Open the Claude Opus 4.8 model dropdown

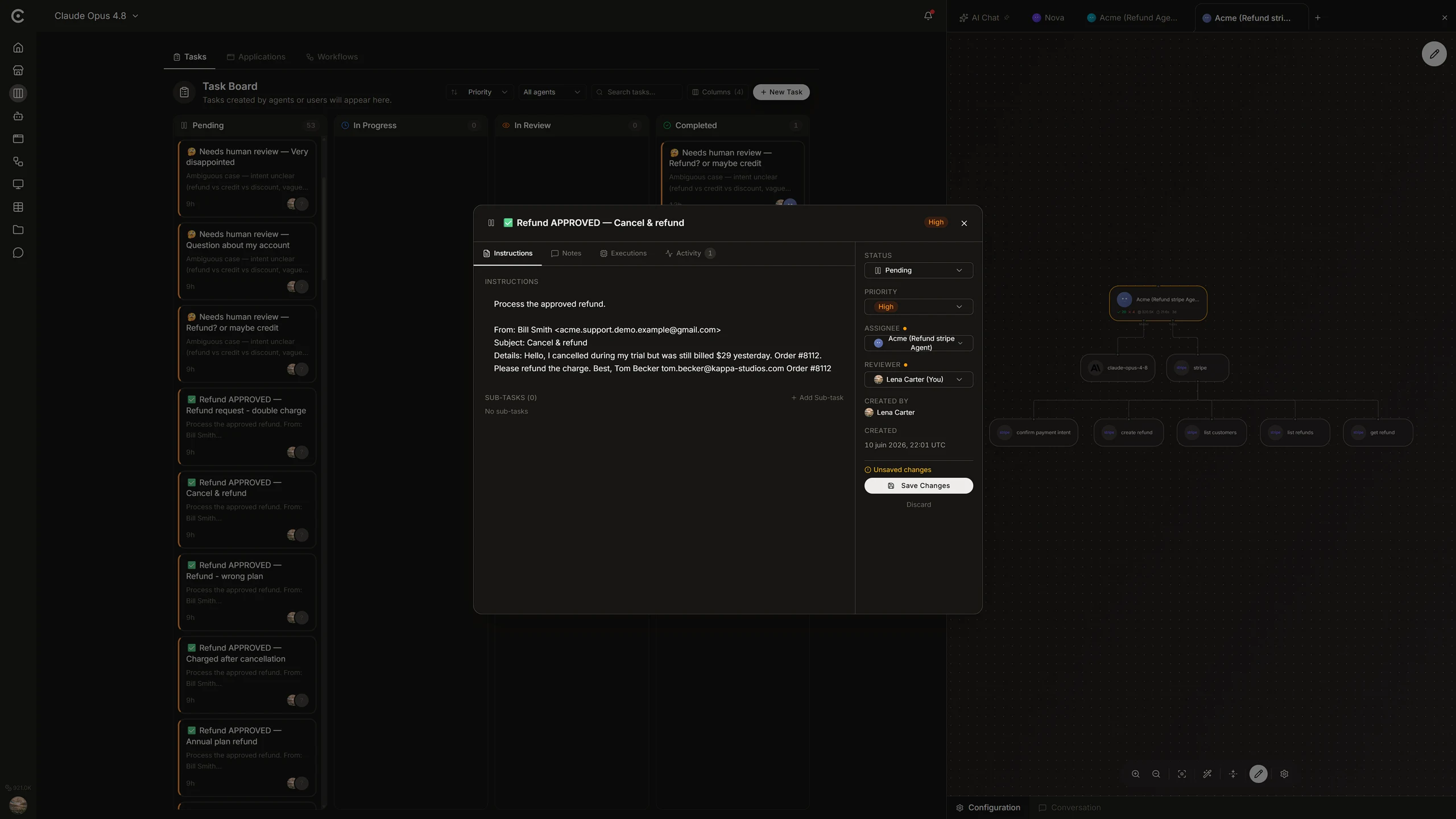[x=96, y=16]
